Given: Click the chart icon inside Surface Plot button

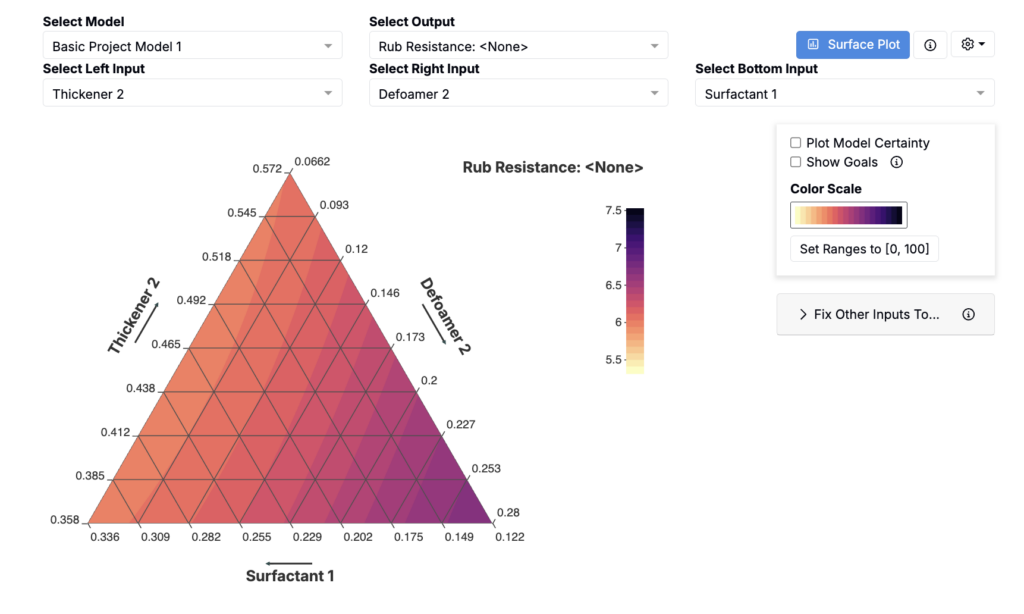Looking at the screenshot, I should pos(813,44).
